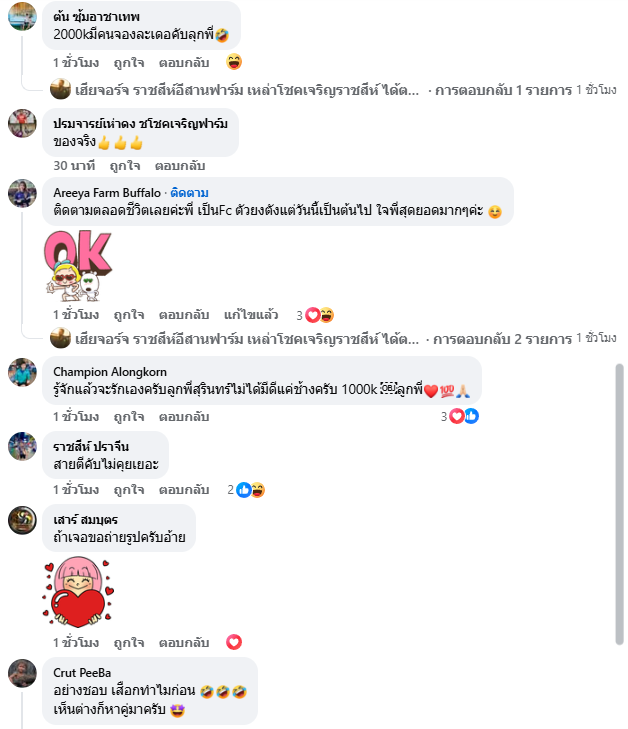Click the comments vertical scrollbar
628x729 pixels.
(619, 504)
